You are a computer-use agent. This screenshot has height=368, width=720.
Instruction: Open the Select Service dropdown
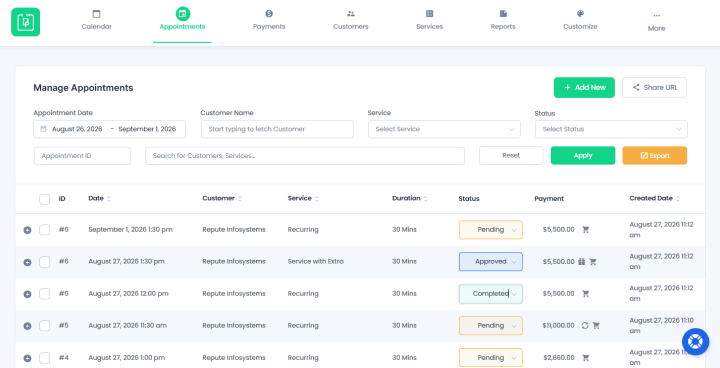coord(444,129)
